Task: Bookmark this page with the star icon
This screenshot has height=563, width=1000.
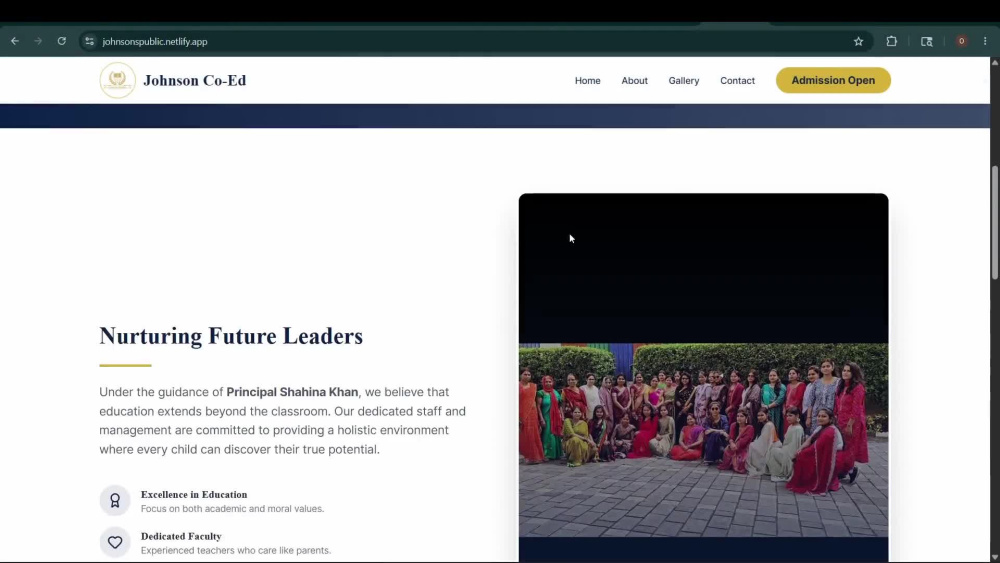Action: point(858,41)
